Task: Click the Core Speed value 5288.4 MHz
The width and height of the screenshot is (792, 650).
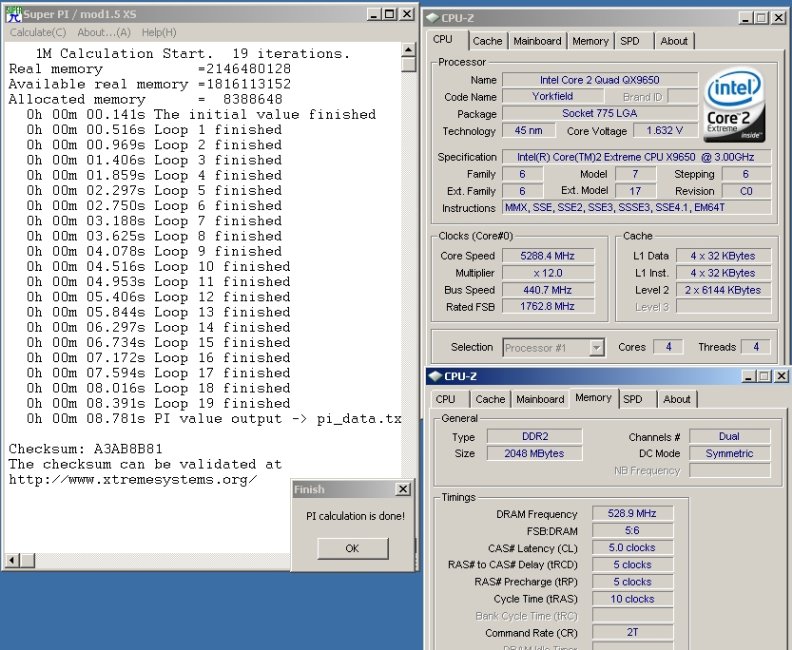Action: click(x=548, y=256)
